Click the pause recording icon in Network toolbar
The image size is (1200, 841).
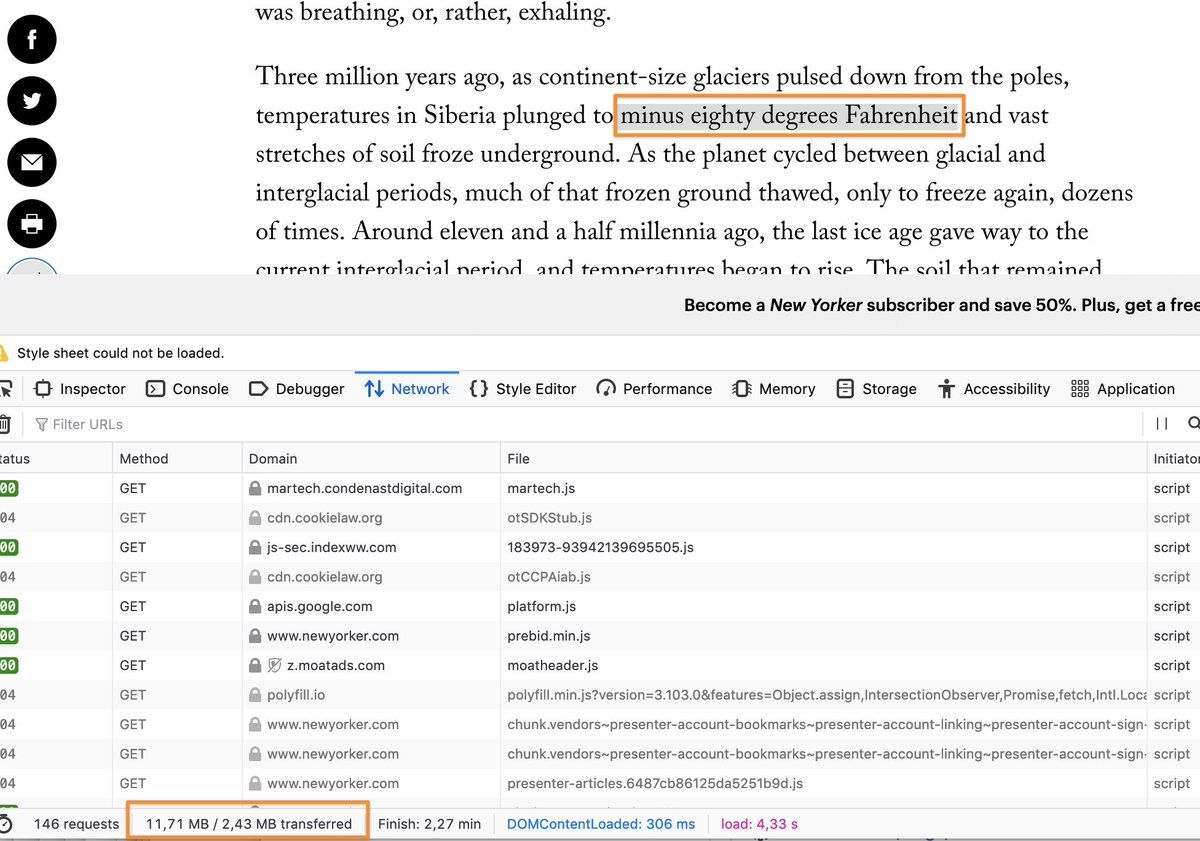tap(1161, 424)
